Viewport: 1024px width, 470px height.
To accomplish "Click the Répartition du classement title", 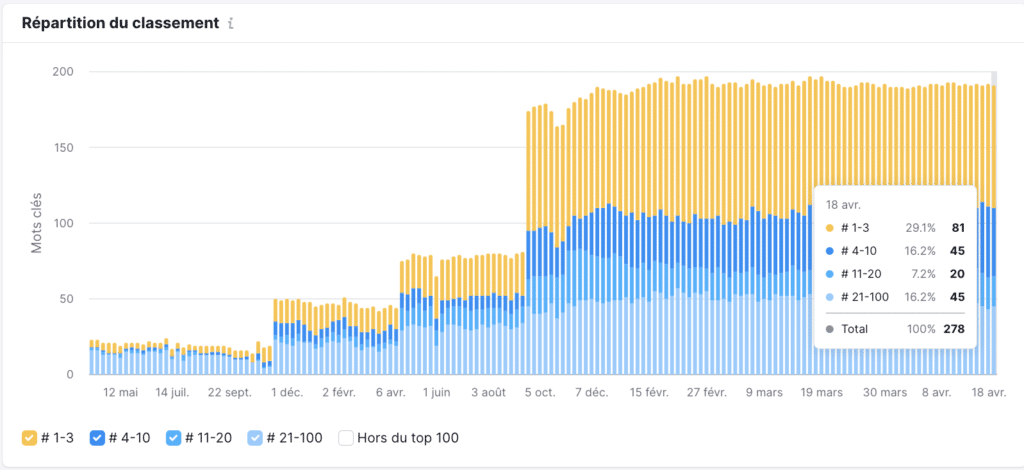I will tap(120, 22).
